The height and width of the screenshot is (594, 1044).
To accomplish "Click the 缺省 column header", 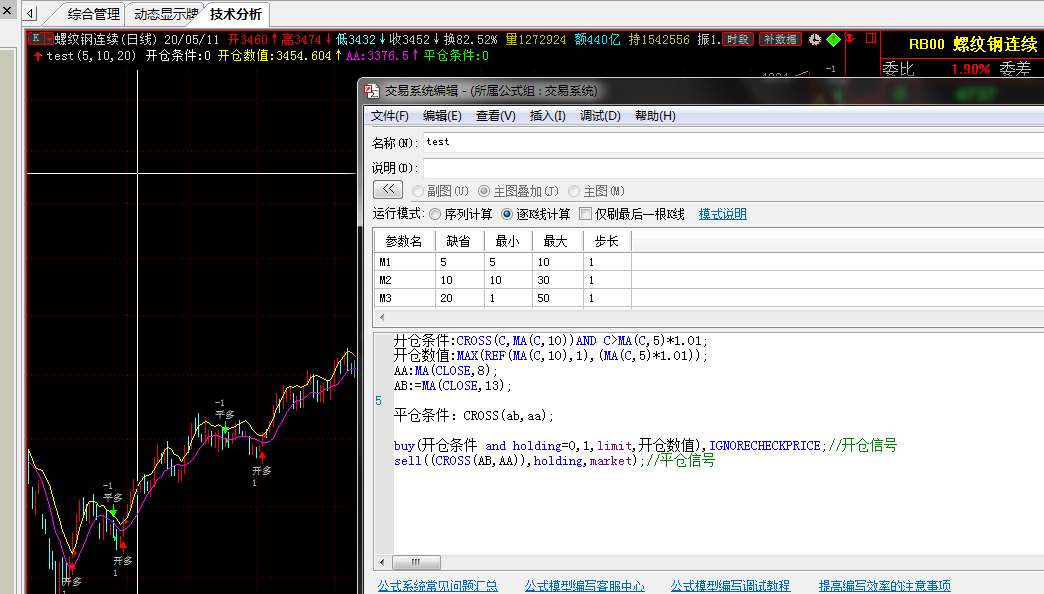I will click(x=459, y=241).
